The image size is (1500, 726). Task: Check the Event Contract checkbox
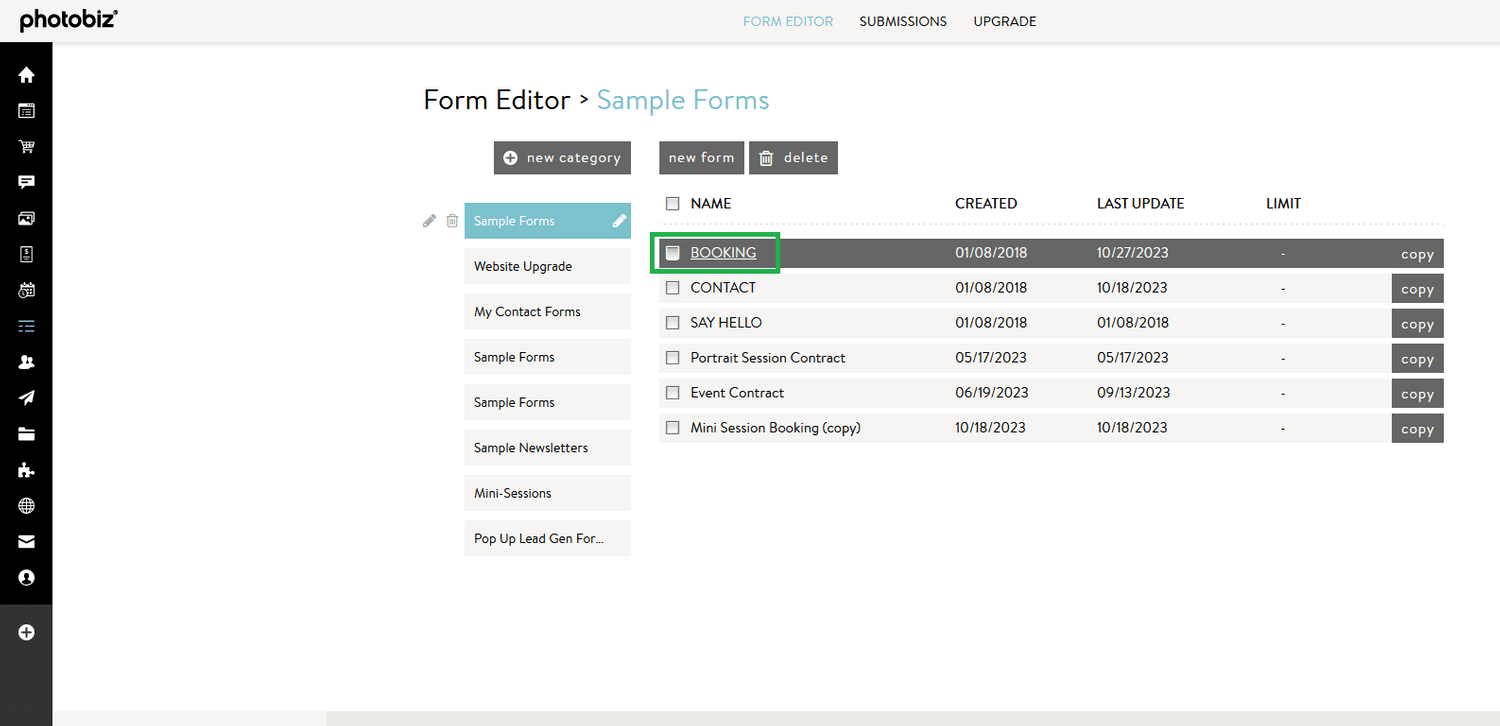(672, 392)
